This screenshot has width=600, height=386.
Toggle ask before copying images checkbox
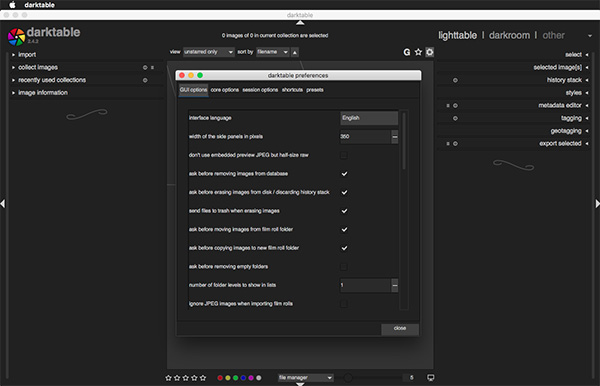pyautogui.click(x=344, y=248)
